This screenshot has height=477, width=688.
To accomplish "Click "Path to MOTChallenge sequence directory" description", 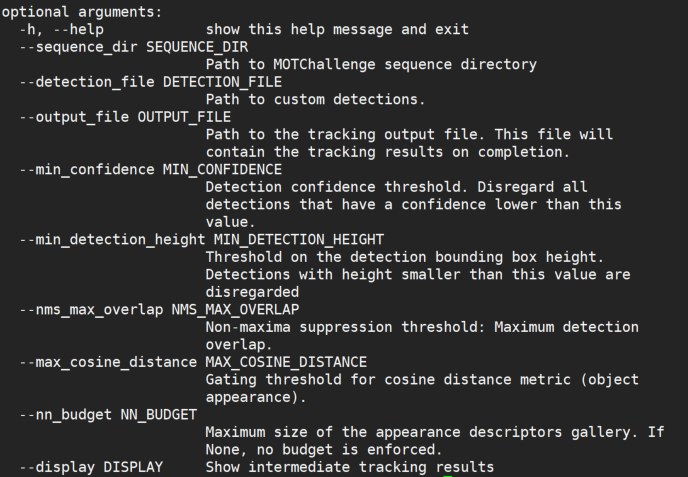I will (371, 64).
